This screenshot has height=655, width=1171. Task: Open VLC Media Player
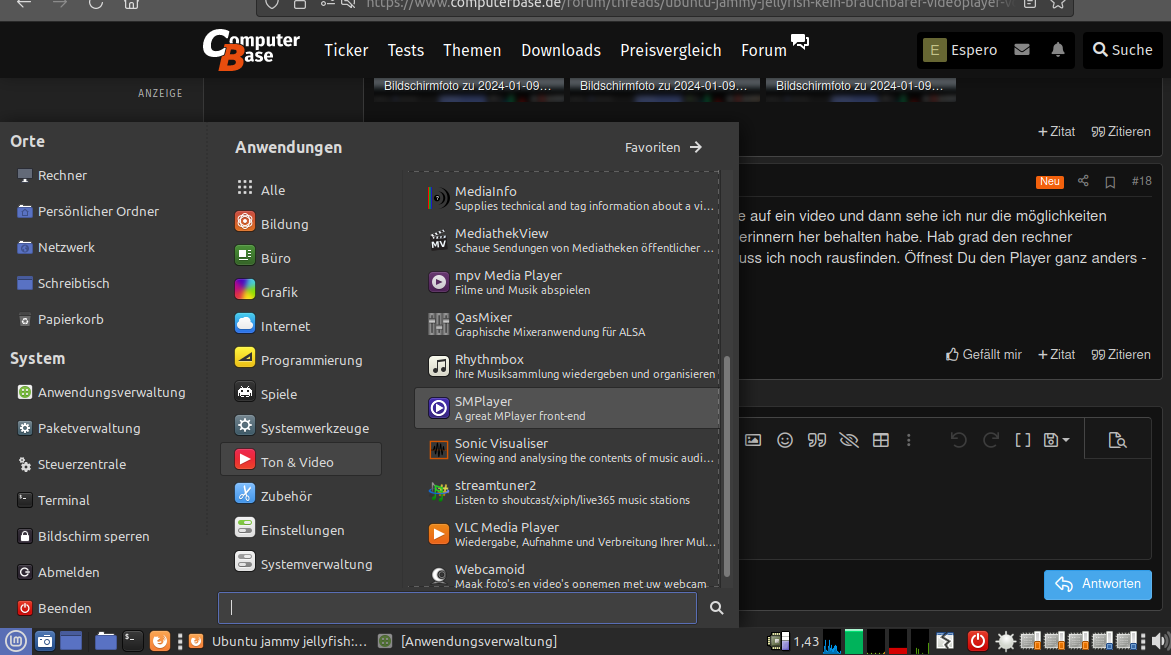coord(567,534)
